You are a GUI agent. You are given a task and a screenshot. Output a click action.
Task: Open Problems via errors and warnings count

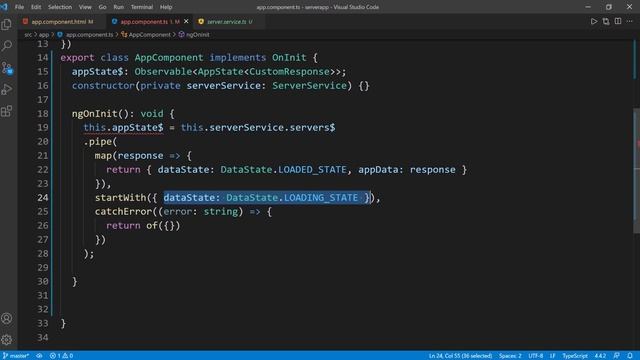[61, 356]
